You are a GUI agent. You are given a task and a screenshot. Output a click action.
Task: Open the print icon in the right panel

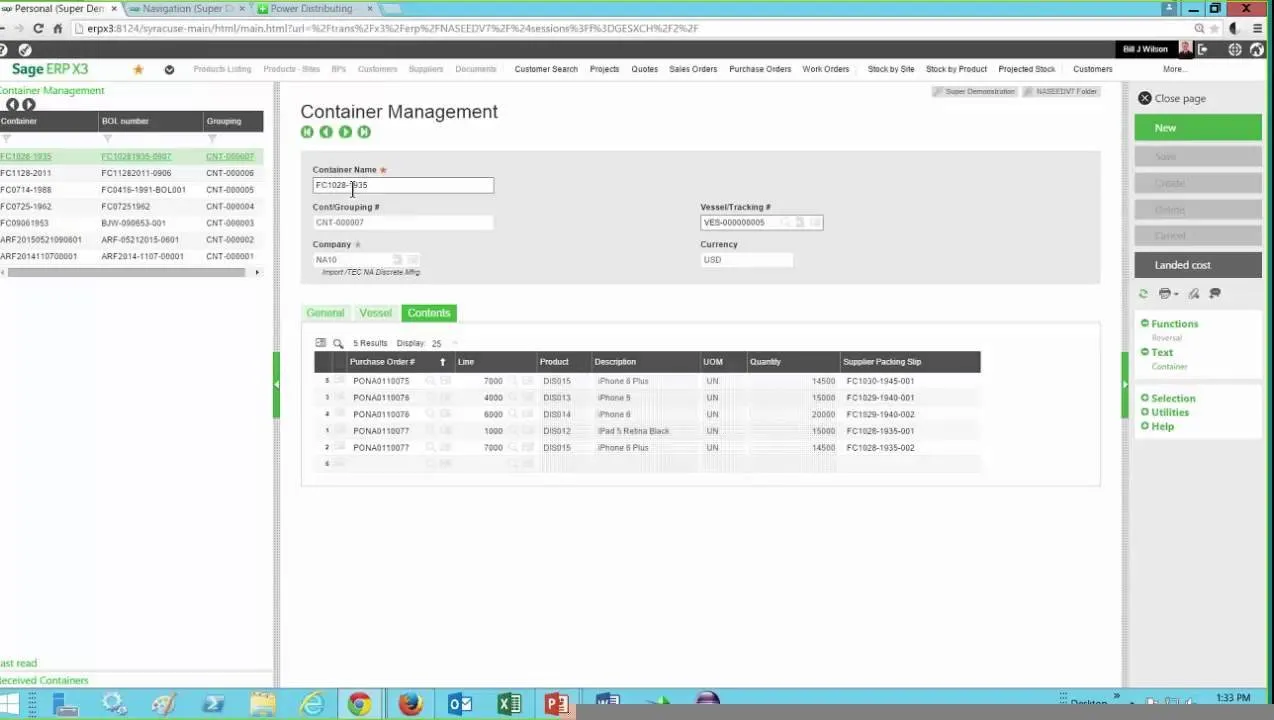(x=1166, y=293)
